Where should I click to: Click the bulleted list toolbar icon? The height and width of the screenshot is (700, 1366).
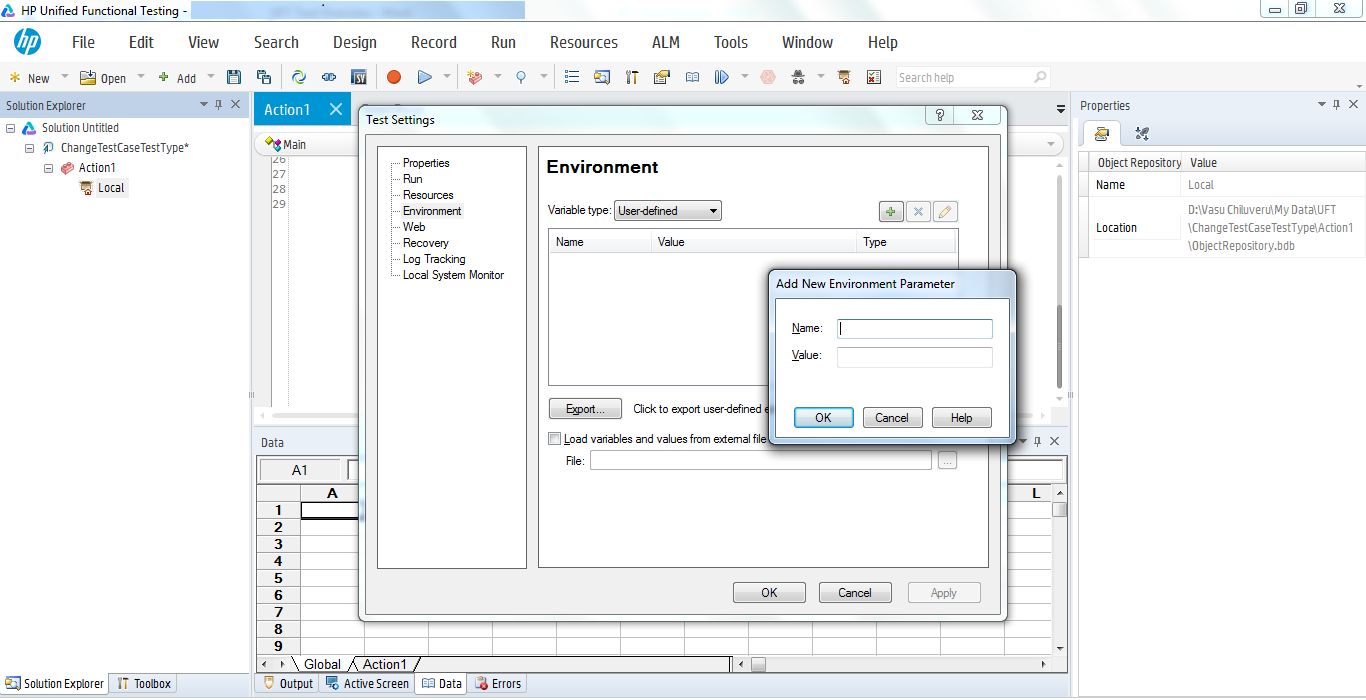pyautogui.click(x=572, y=77)
